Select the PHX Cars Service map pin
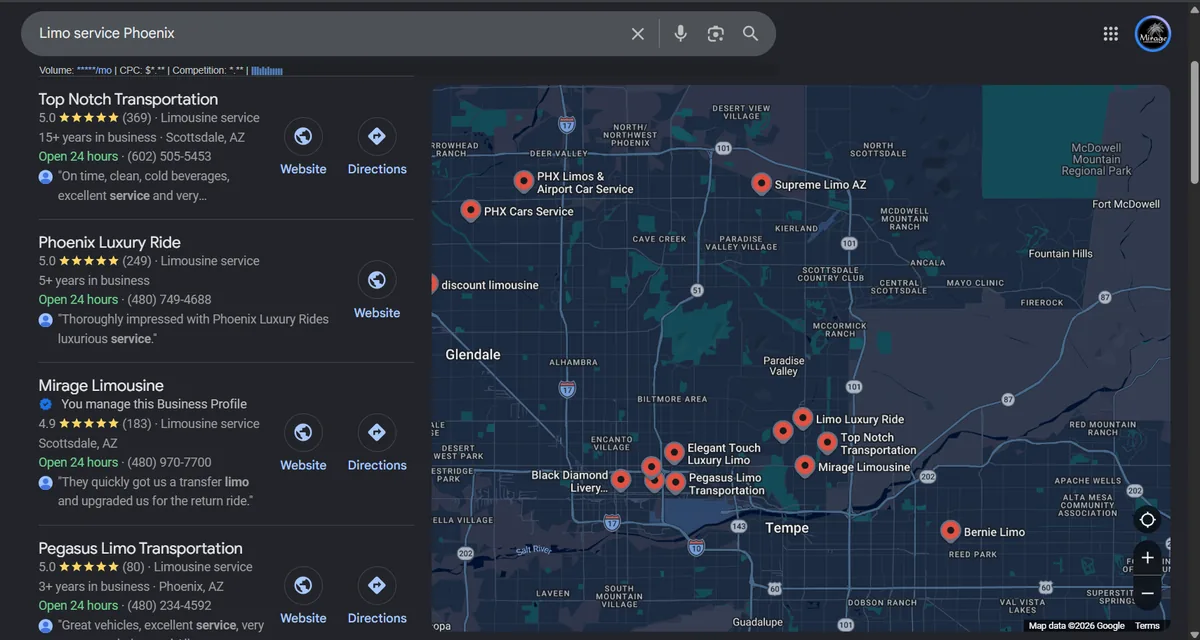 [470, 210]
